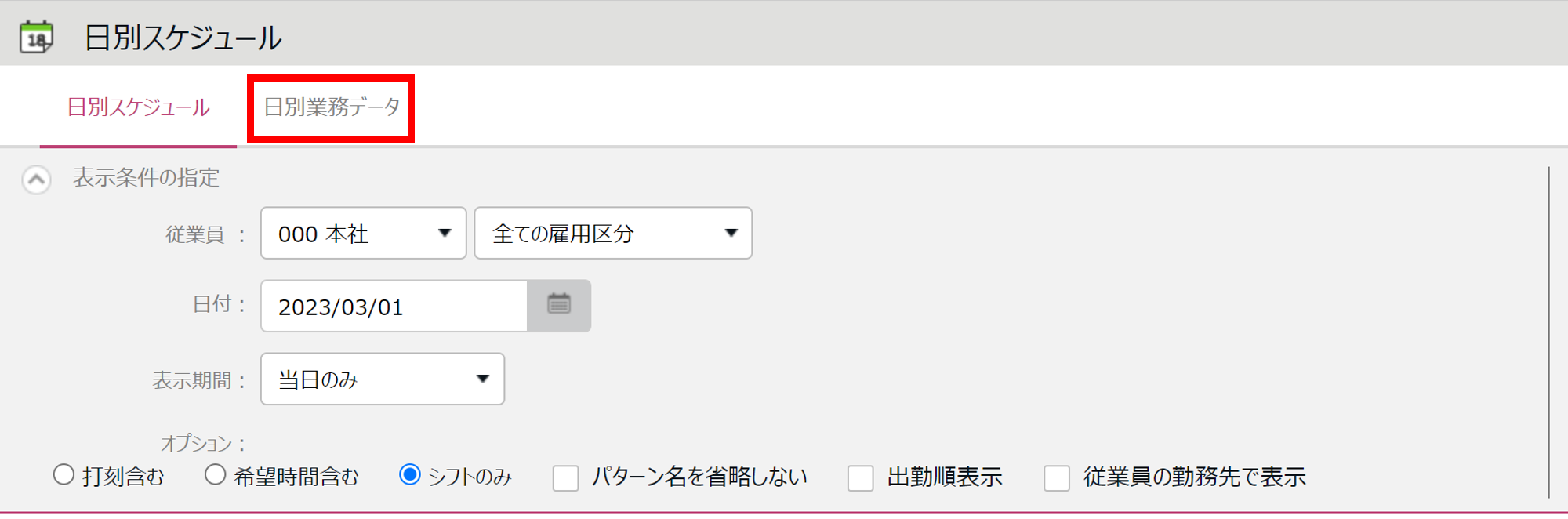Click the オプション label
Image resolution: width=1568 pixels, height=519 pixels.
(198, 444)
